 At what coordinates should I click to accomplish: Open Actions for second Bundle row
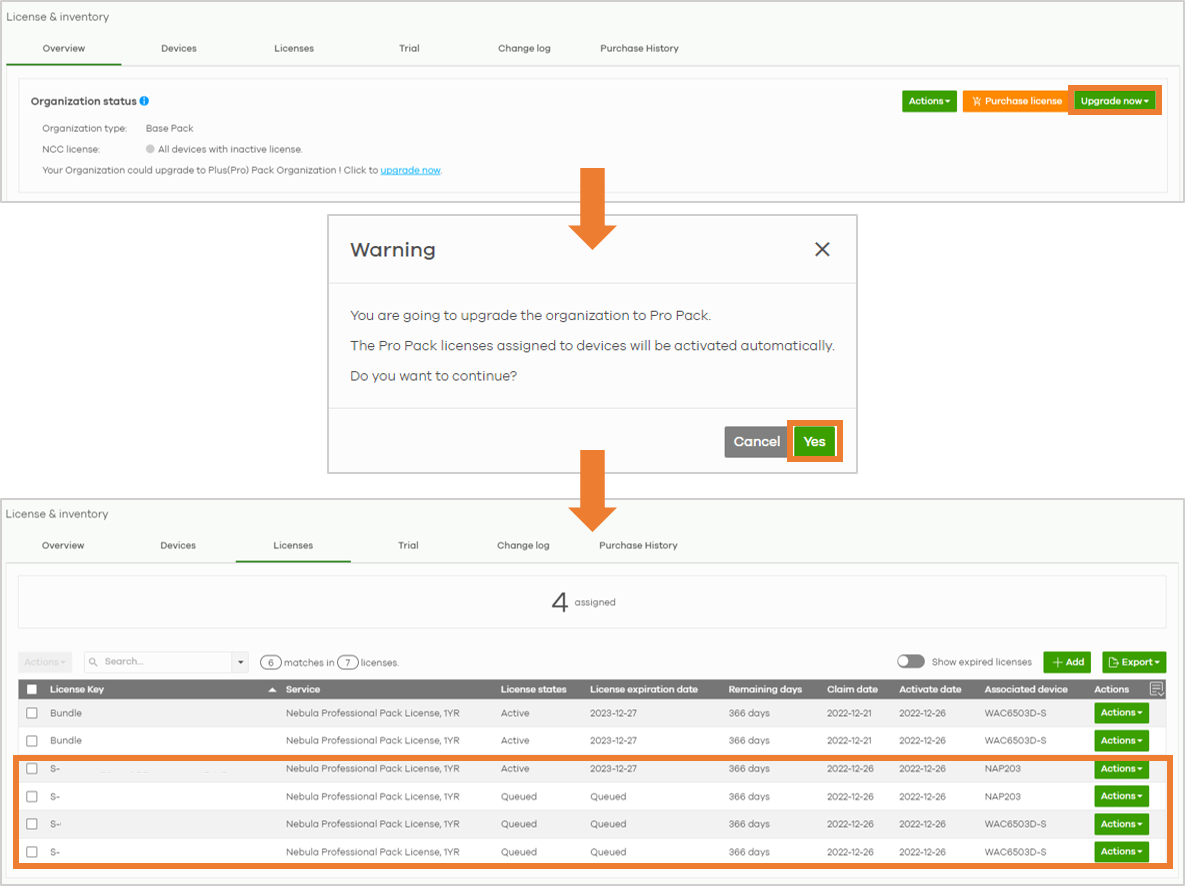pyautogui.click(x=1121, y=741)
